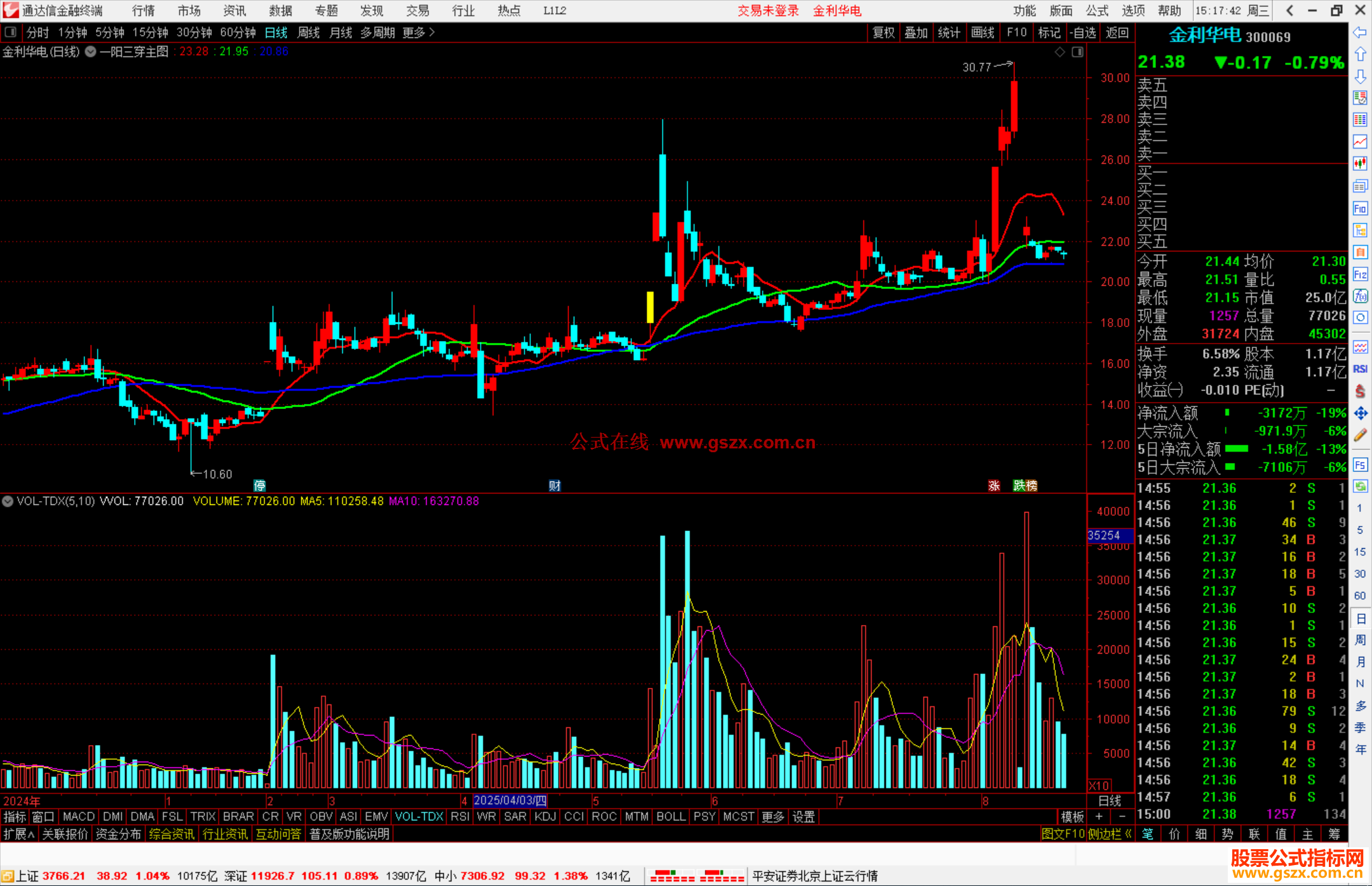Image resolution: width=1372 pixels, height=886 pixels.
Task: Click the sidebar down arrow icon
Action: tap(1360, 76)
